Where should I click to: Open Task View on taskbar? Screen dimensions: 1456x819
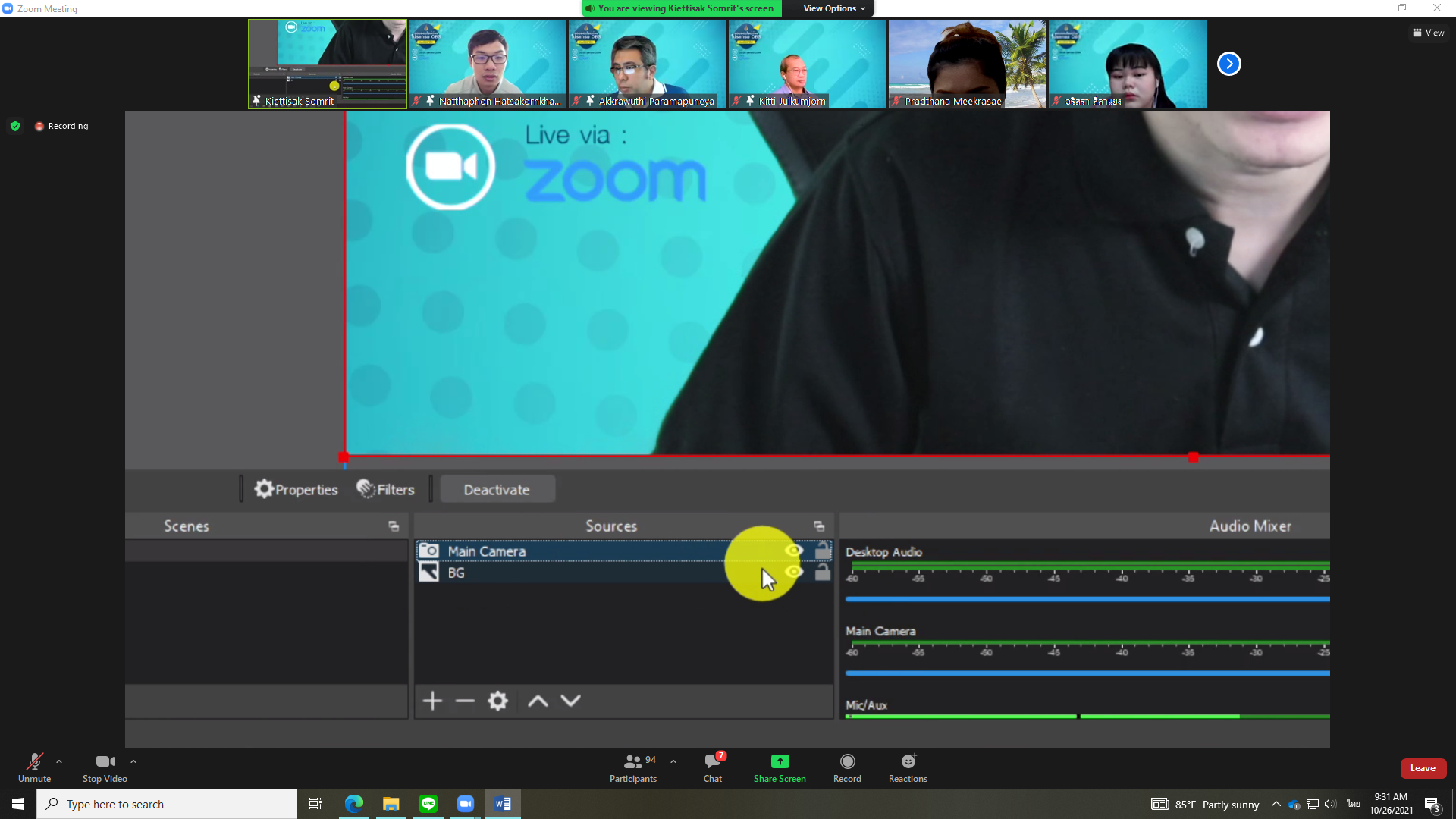click(x=315, y=804)
